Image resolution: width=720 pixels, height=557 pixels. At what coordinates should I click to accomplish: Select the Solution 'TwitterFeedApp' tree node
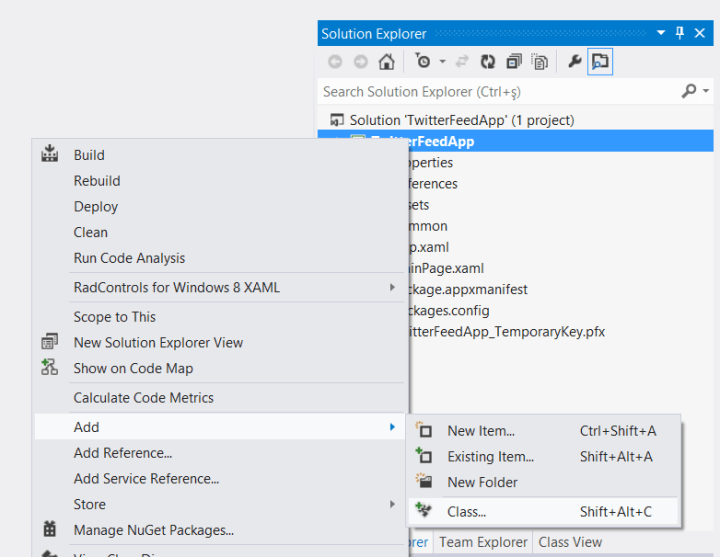[x=461, y=120]
